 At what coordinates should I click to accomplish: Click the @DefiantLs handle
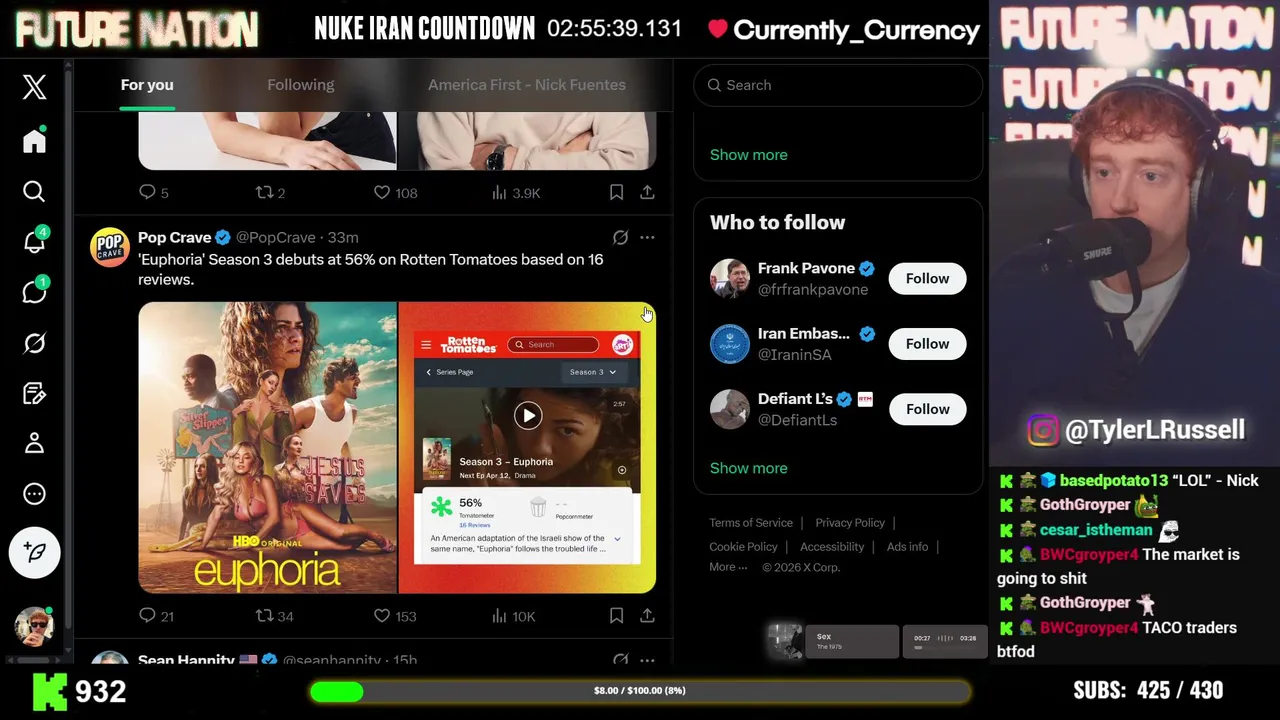pyautogui.click(x=797, y=420)
